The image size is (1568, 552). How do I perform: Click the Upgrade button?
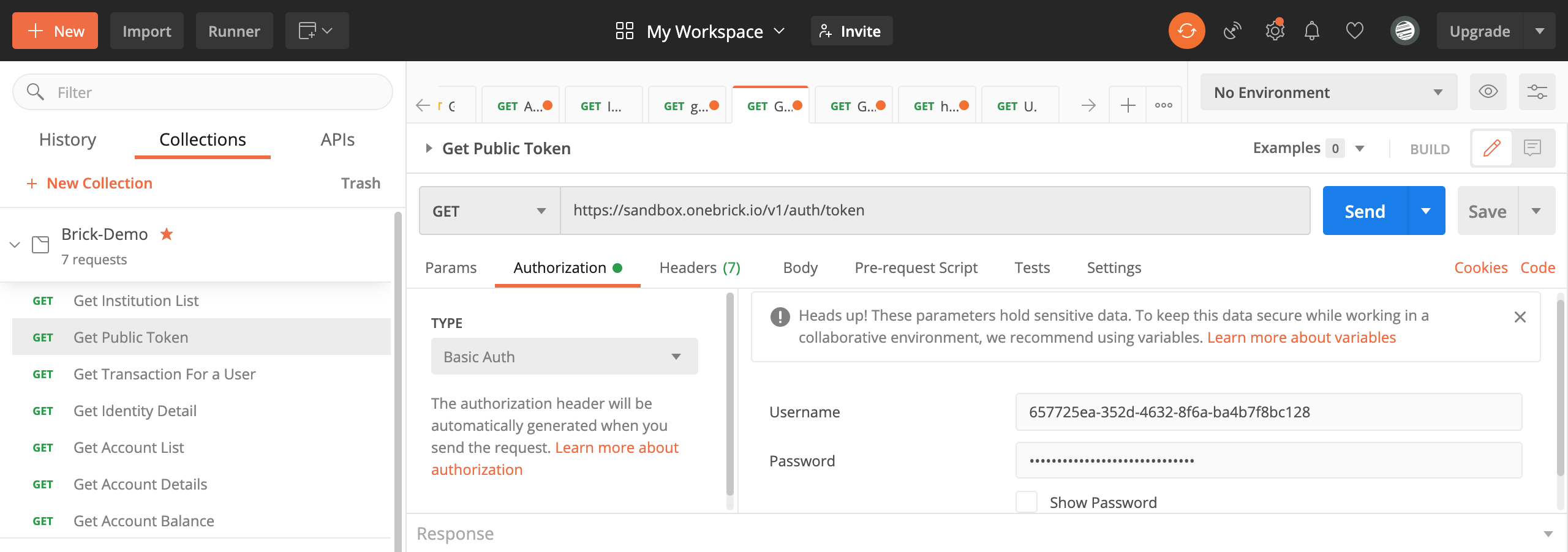click(1480, 31)
